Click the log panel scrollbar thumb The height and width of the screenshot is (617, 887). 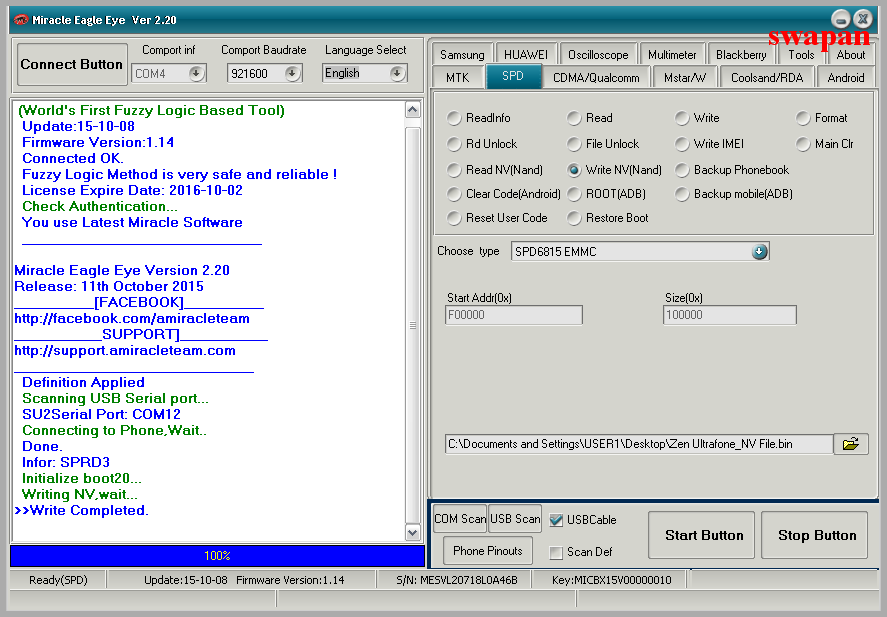click(x=413, y=325)
